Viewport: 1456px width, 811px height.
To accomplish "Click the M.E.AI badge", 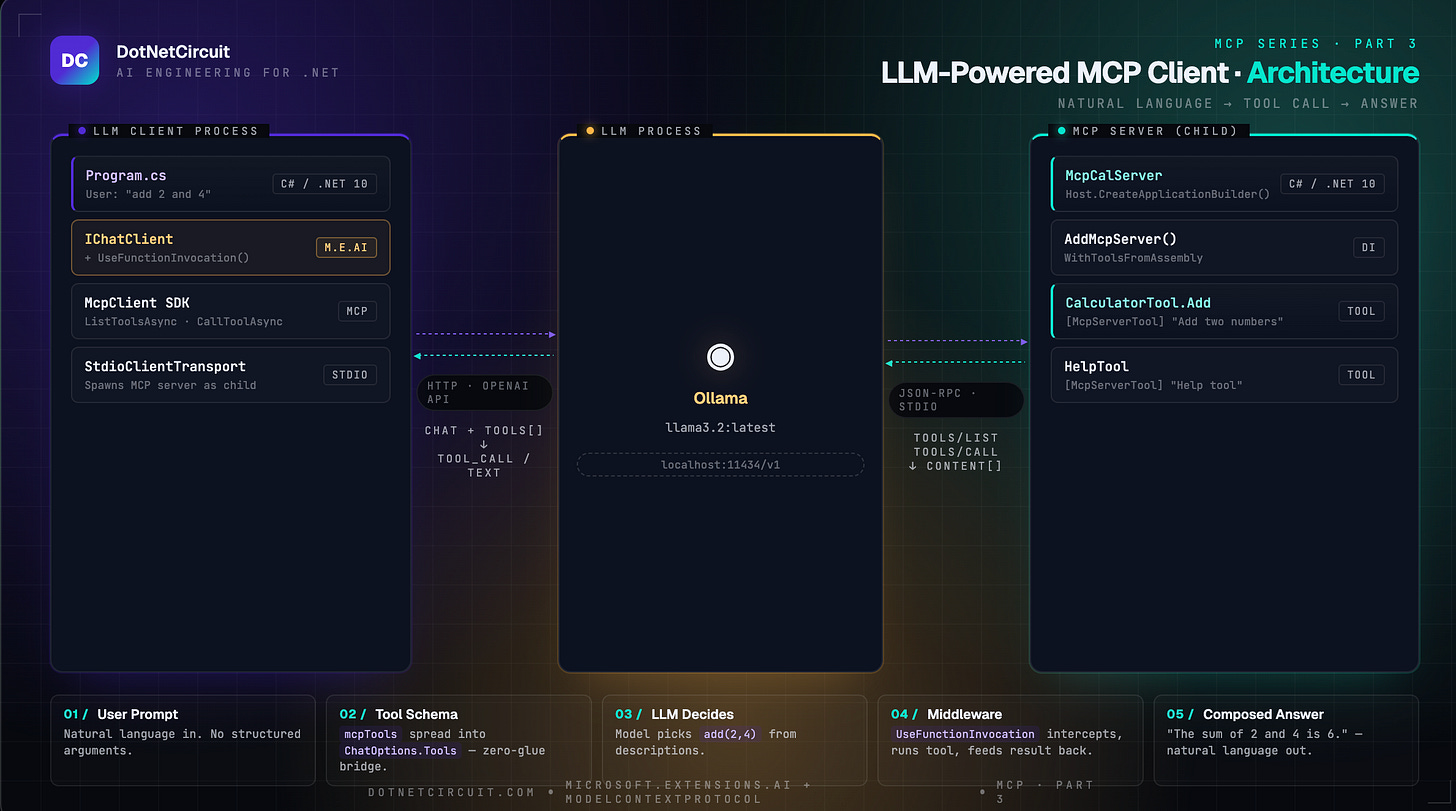I will (x=347, y=247).
